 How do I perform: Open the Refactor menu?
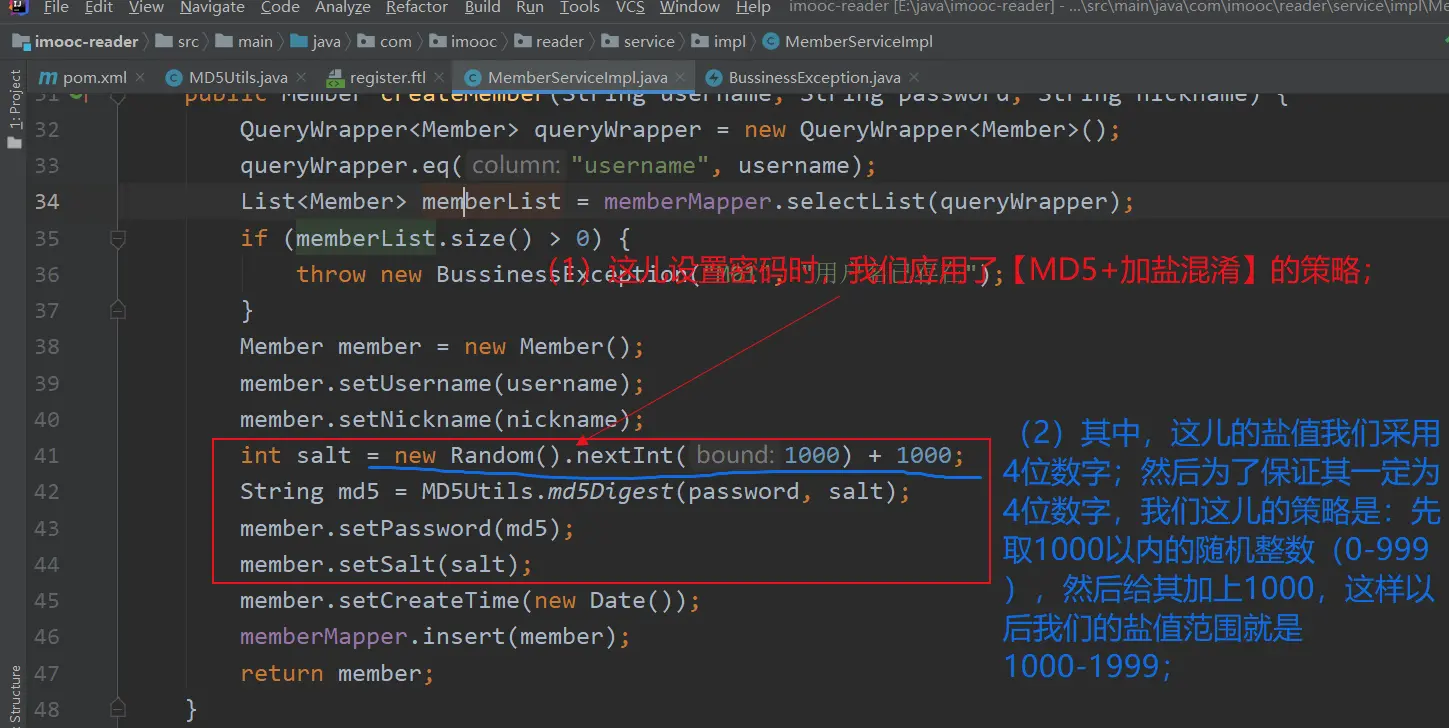point(416,8)
